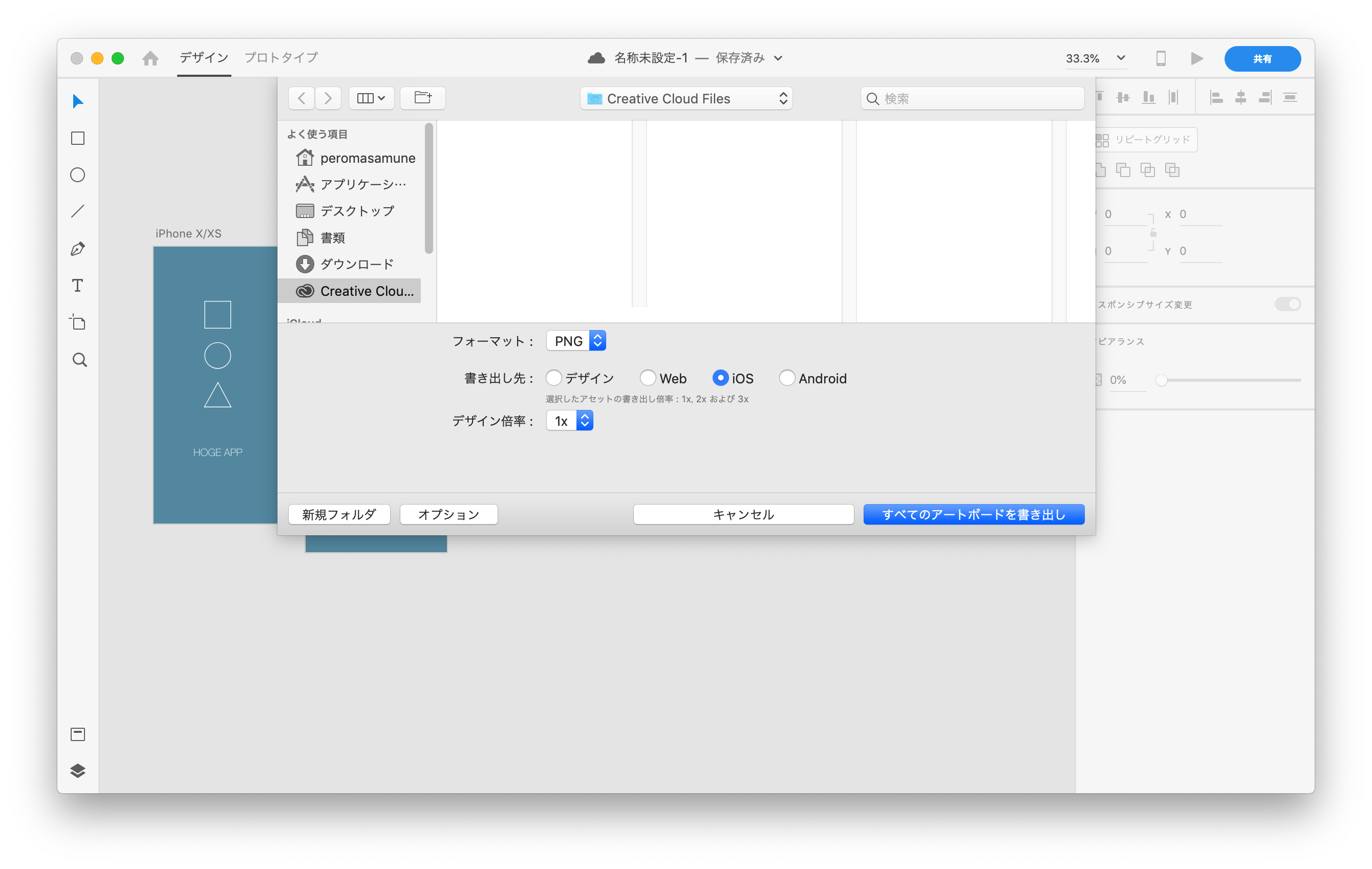Select the Ellipse tool
The width and height of the screenshot is (1372, 869).
click(77, 175)
